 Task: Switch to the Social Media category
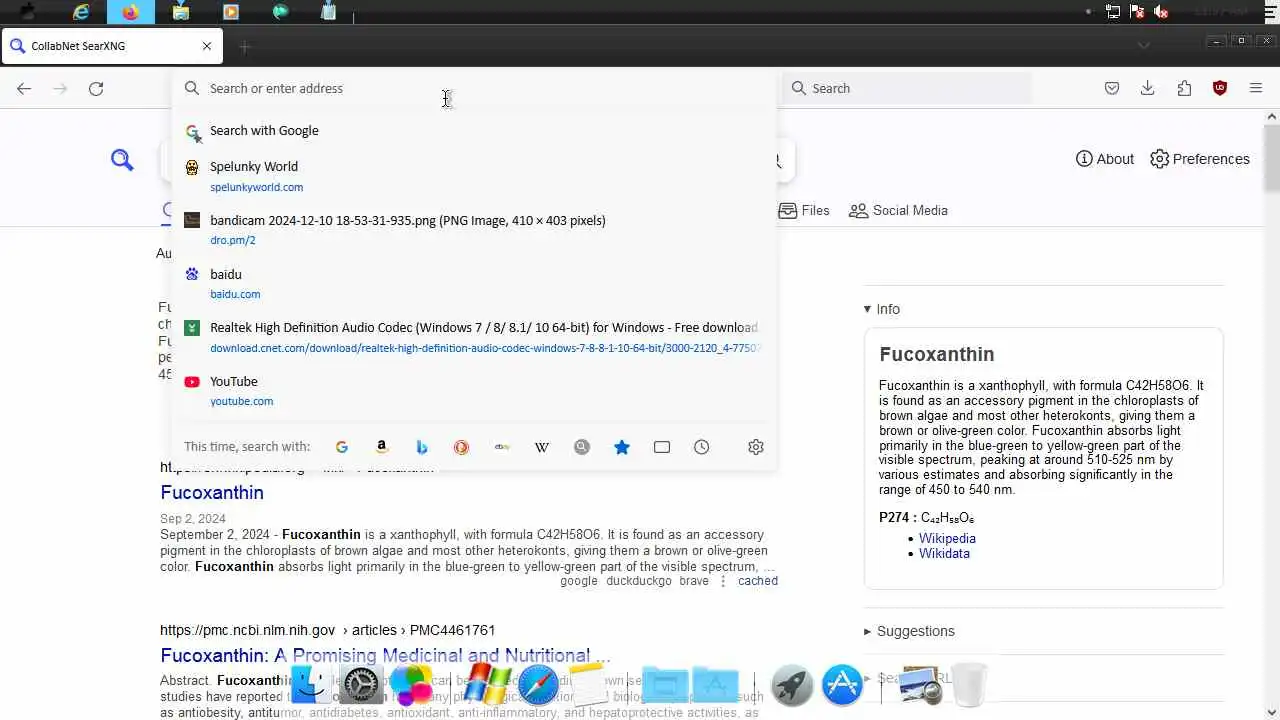coord(898,210)
